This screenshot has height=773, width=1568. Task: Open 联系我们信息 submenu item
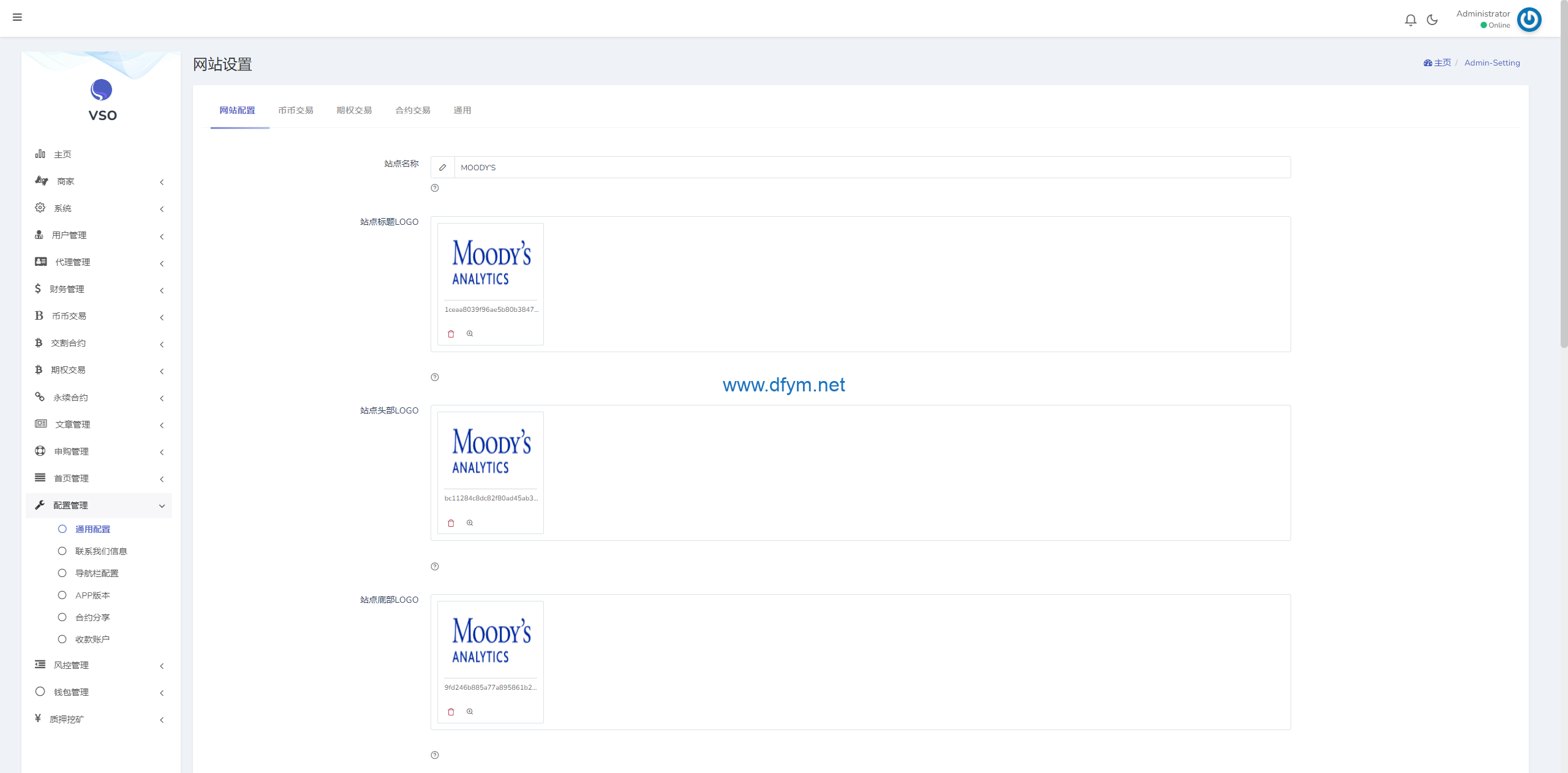click(101, 551)
